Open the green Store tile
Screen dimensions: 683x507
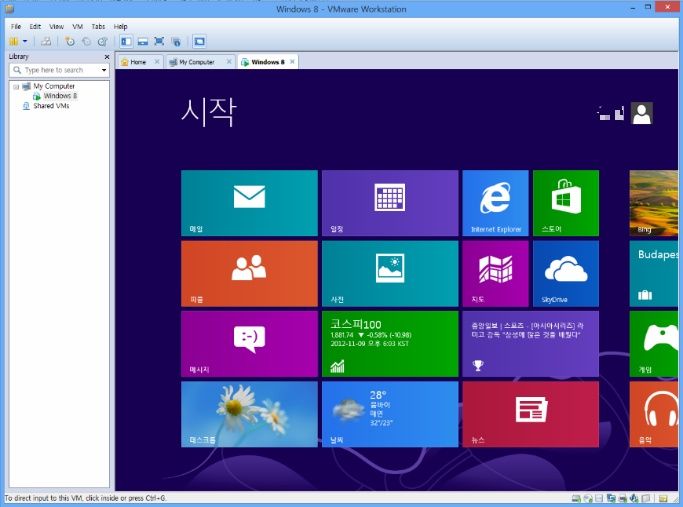click(x=566, y=203)
